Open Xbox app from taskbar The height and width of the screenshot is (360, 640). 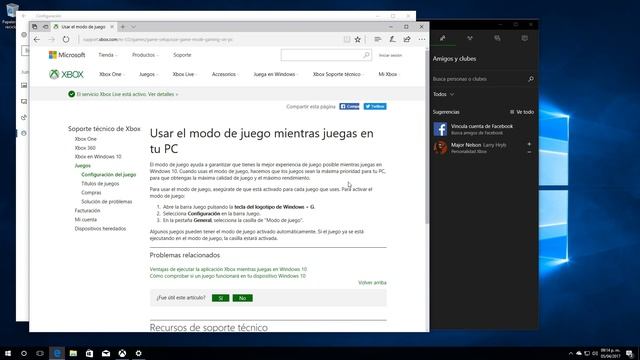click(x=122, y=353)
